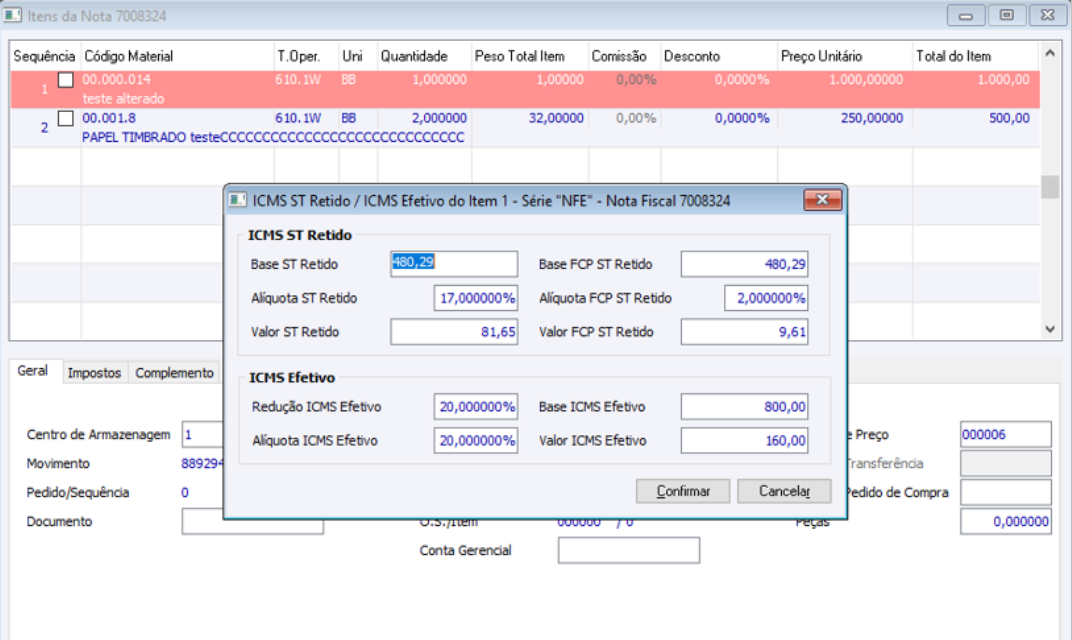Click Pedido/Sequência value 0
This screenshot has height=640, width=1072.
click(185, 492)
